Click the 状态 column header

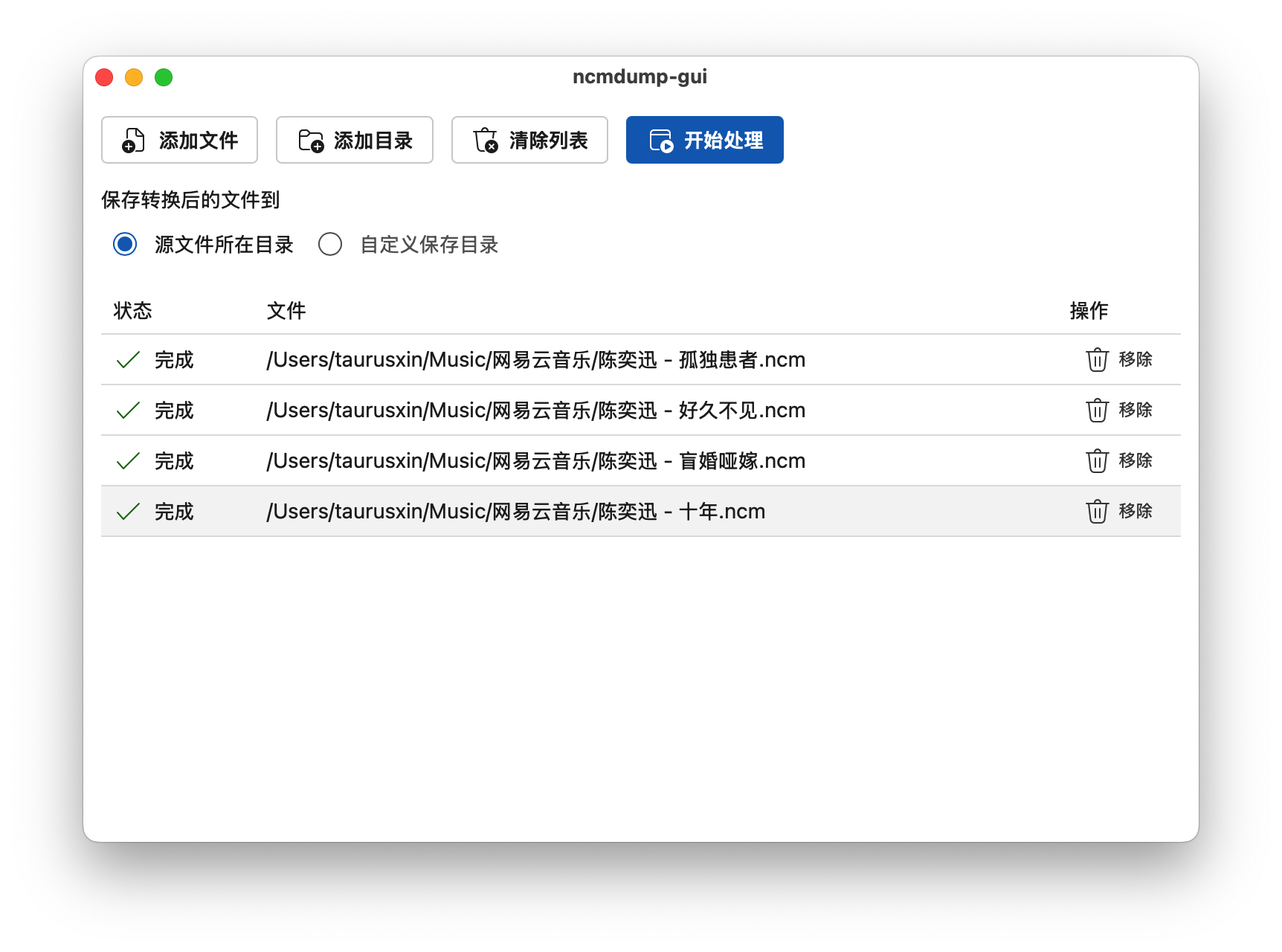[132, 311]
